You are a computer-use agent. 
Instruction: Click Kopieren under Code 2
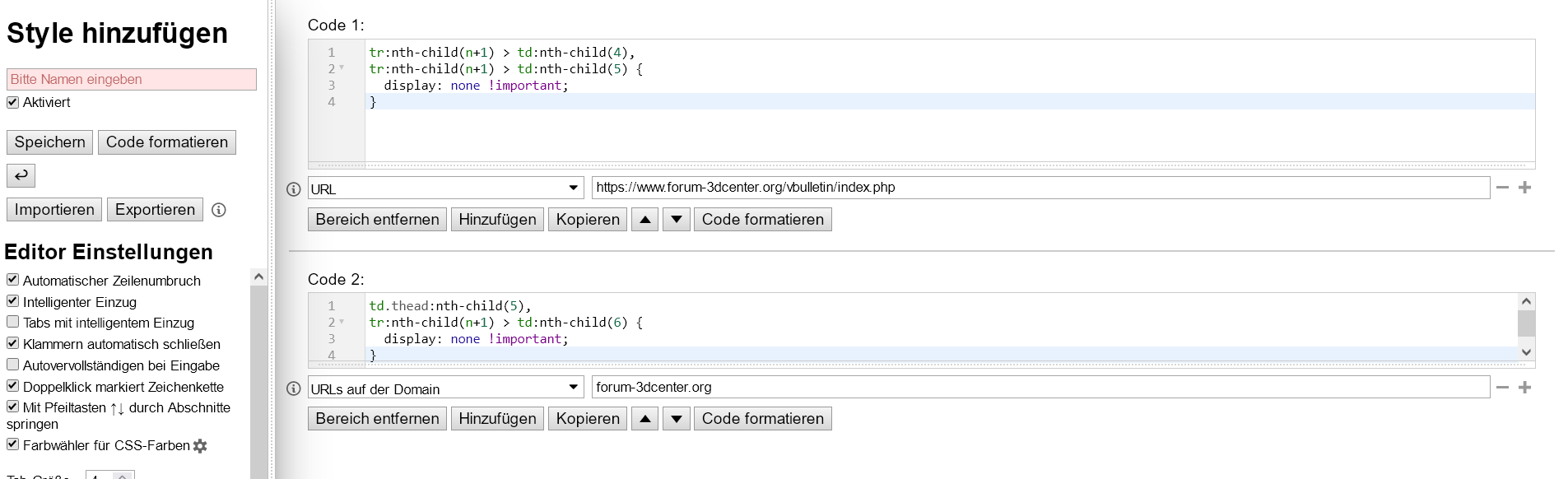point(587,419)
